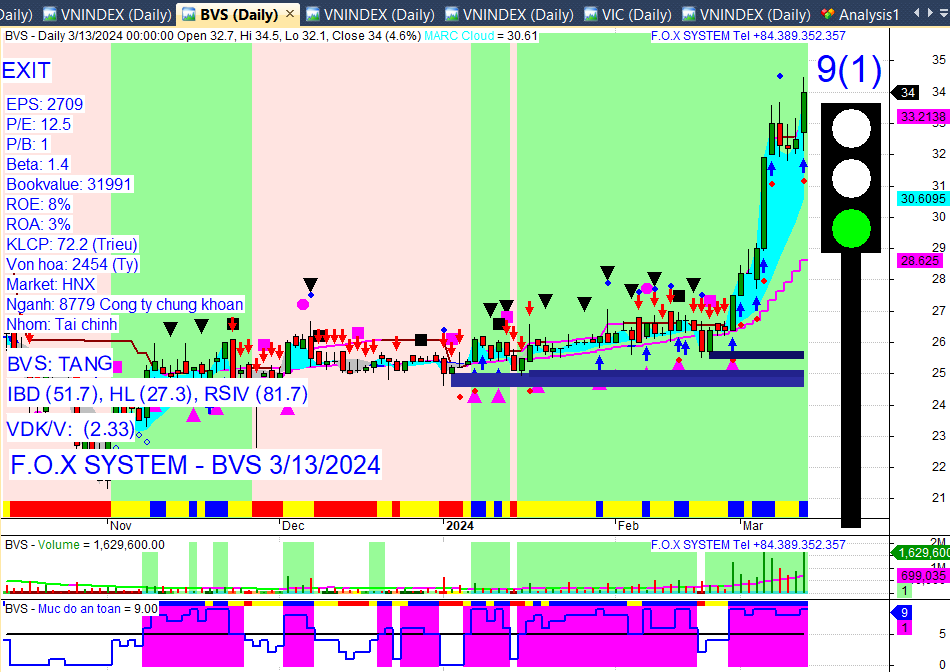Click the colored cubes icon on Analysis1 tab

point(827,14)
